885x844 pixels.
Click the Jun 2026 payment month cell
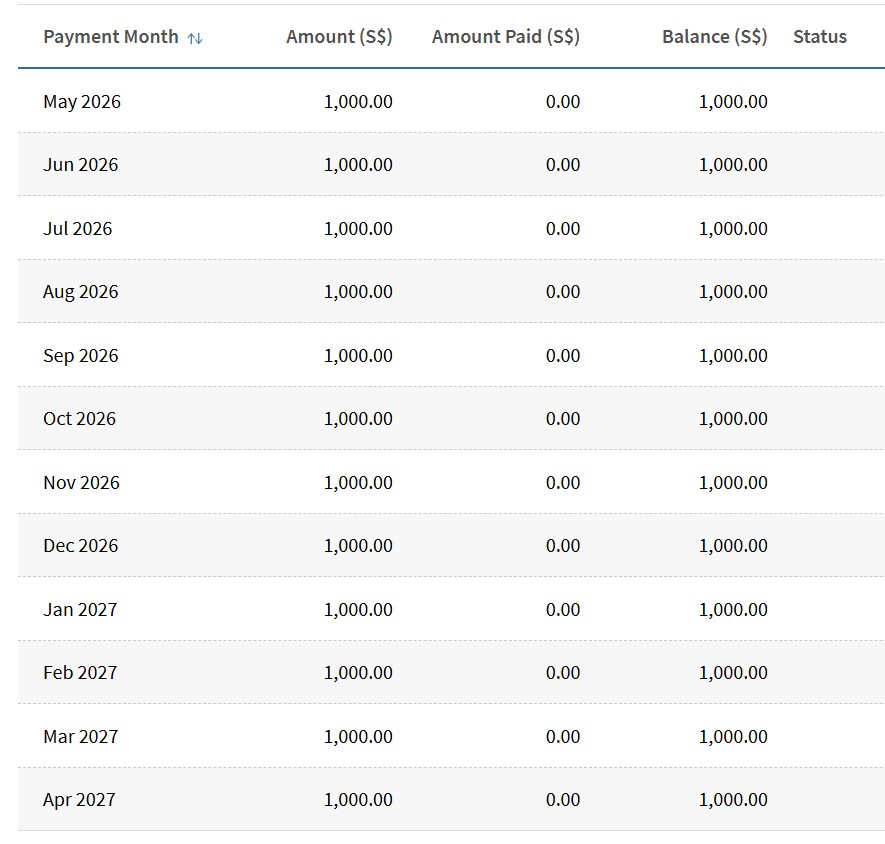pos(80,165)
